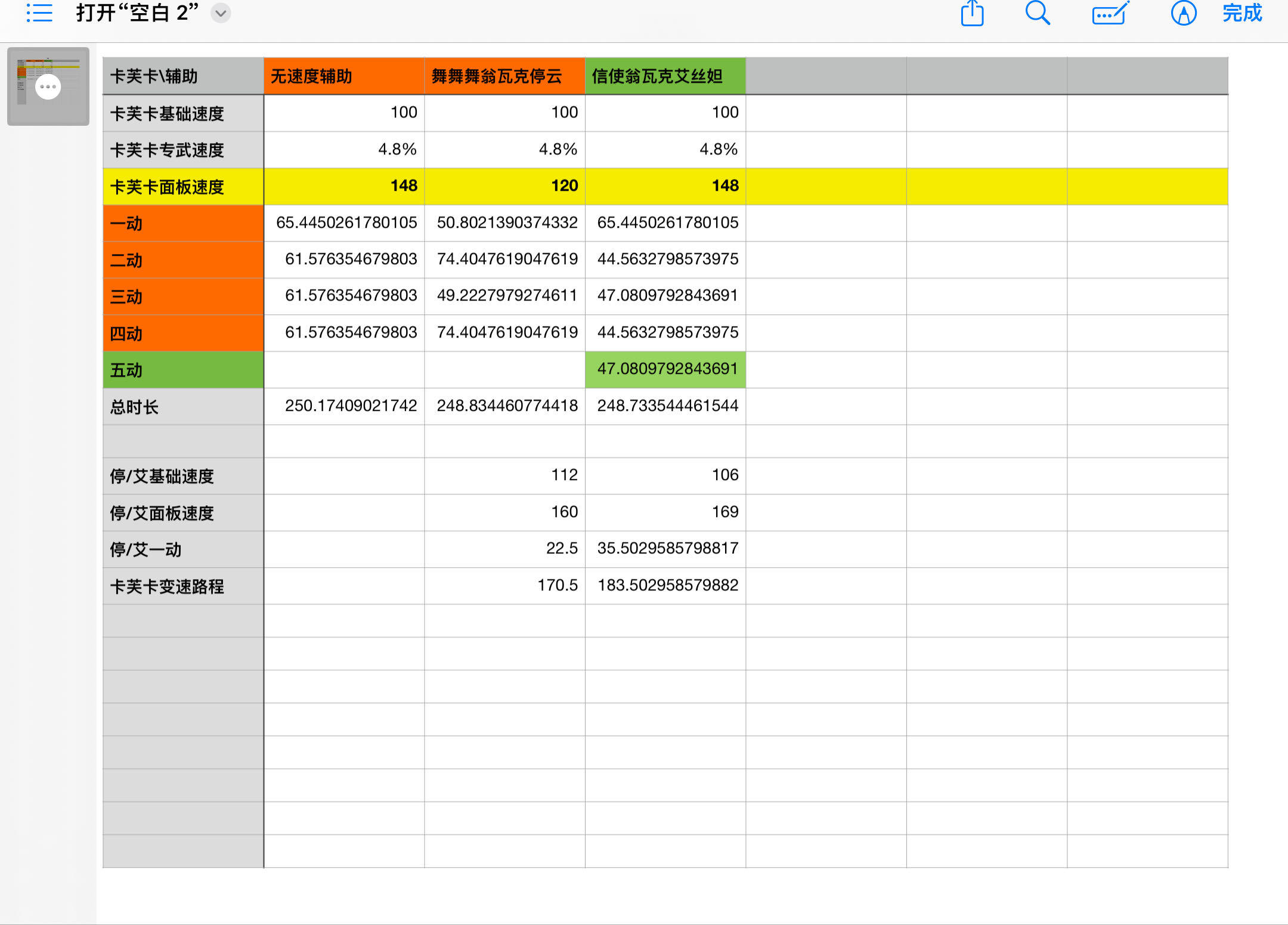Select the highlighted 五动 value 47.0809792843691

[x=665, y=369]
